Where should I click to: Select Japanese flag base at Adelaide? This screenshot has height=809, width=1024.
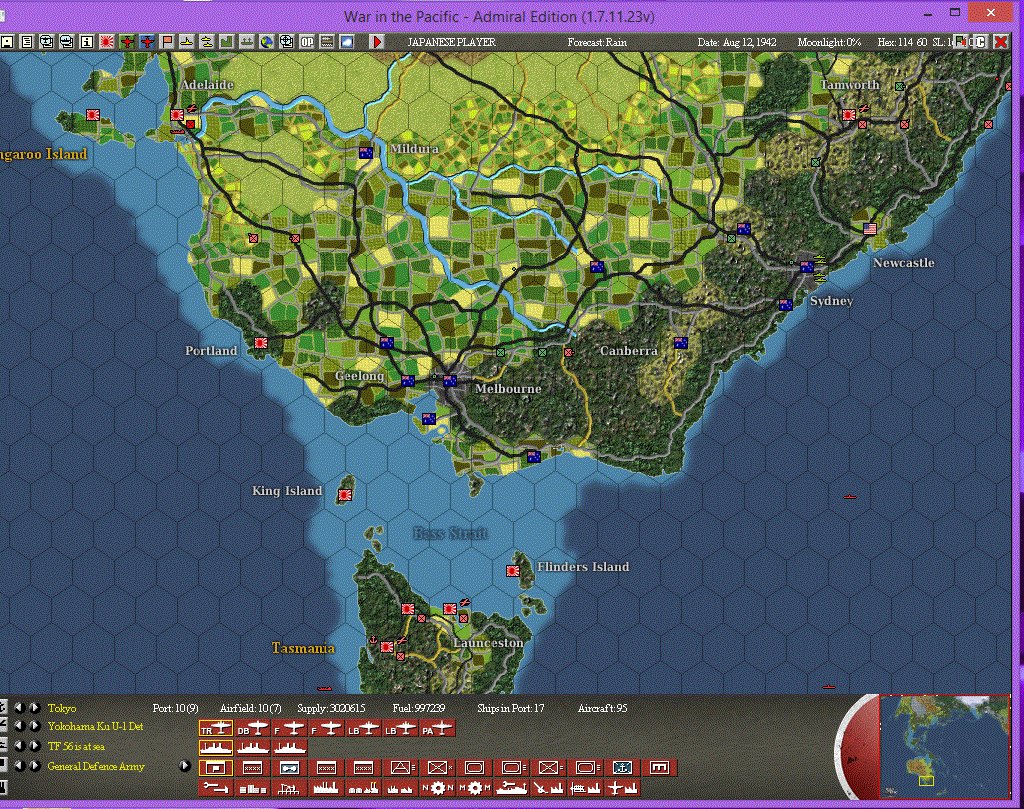(177, 115)
